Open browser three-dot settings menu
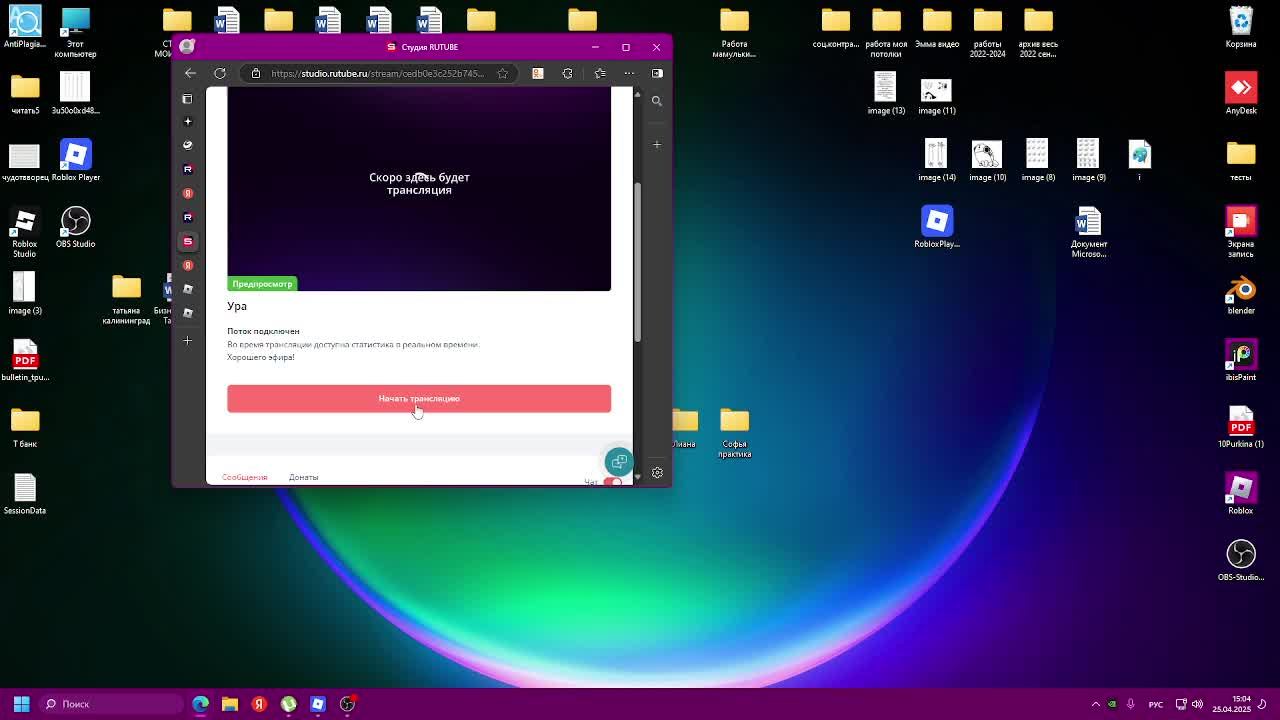This screenshot has width=1280, height=720. pos(629,73)
